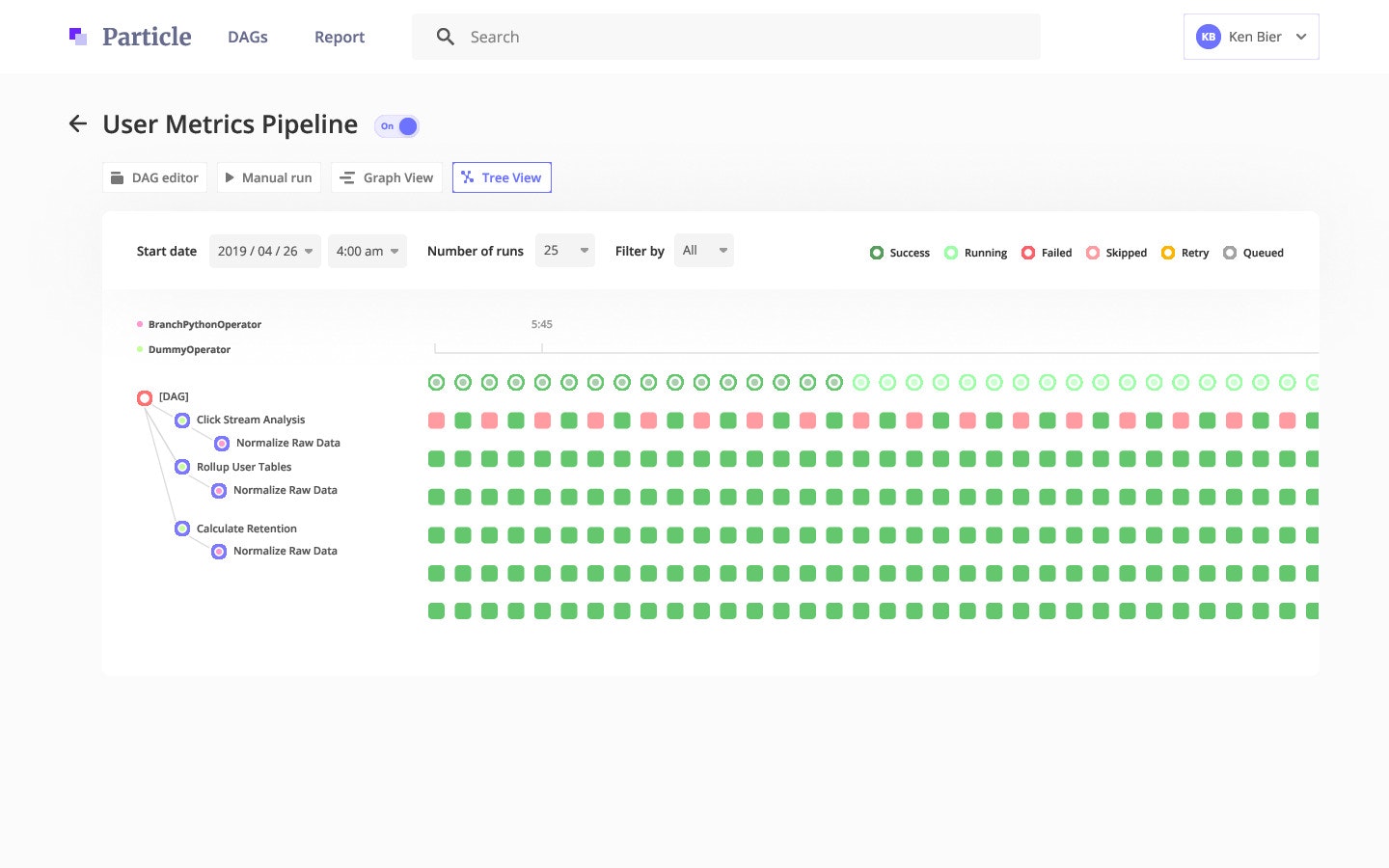Turn off the pipeline On toggle
Image resolution: width=1389 pixels, height=868 pixels.
(396, 126)
